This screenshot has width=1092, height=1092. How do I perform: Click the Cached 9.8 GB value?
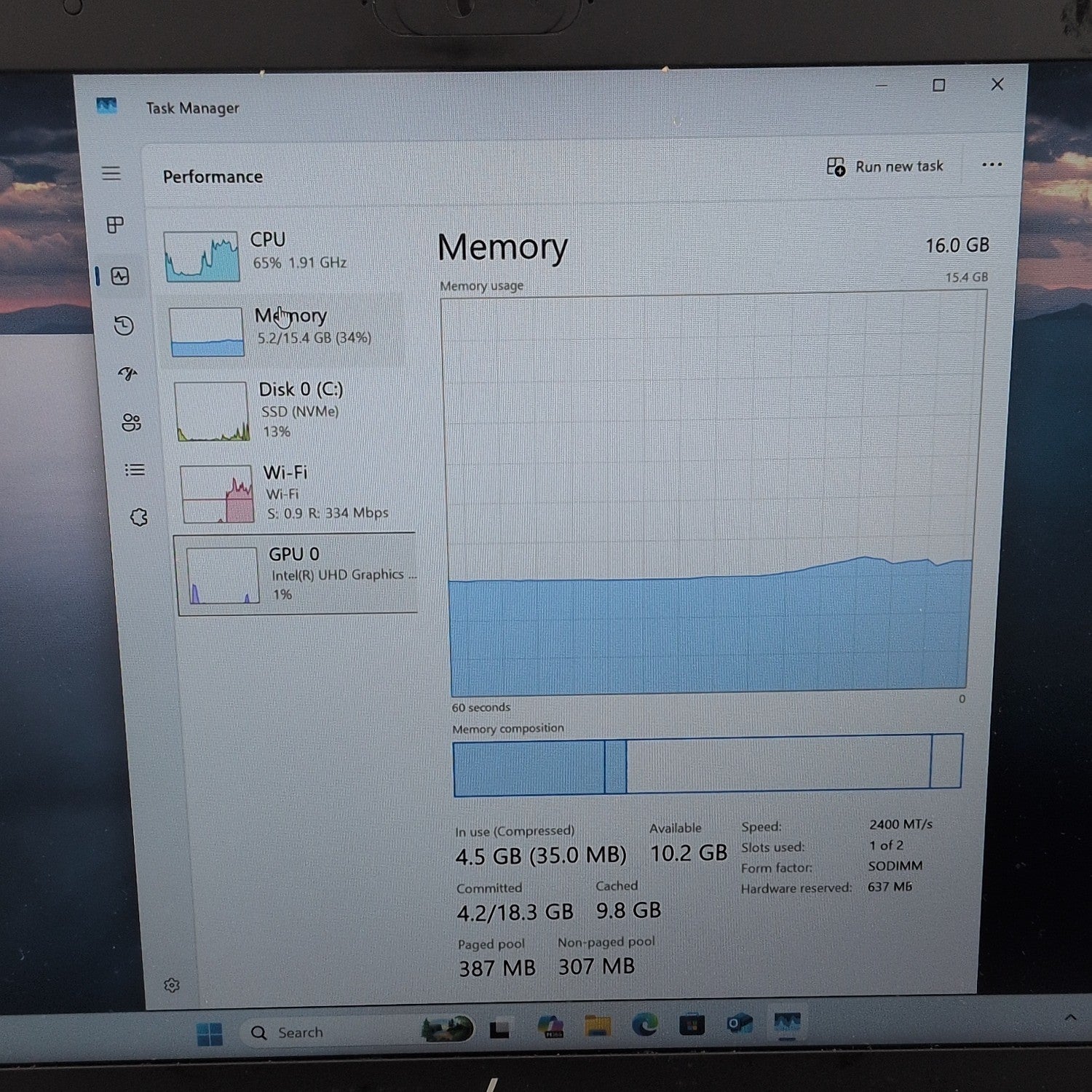coord(628,910)
